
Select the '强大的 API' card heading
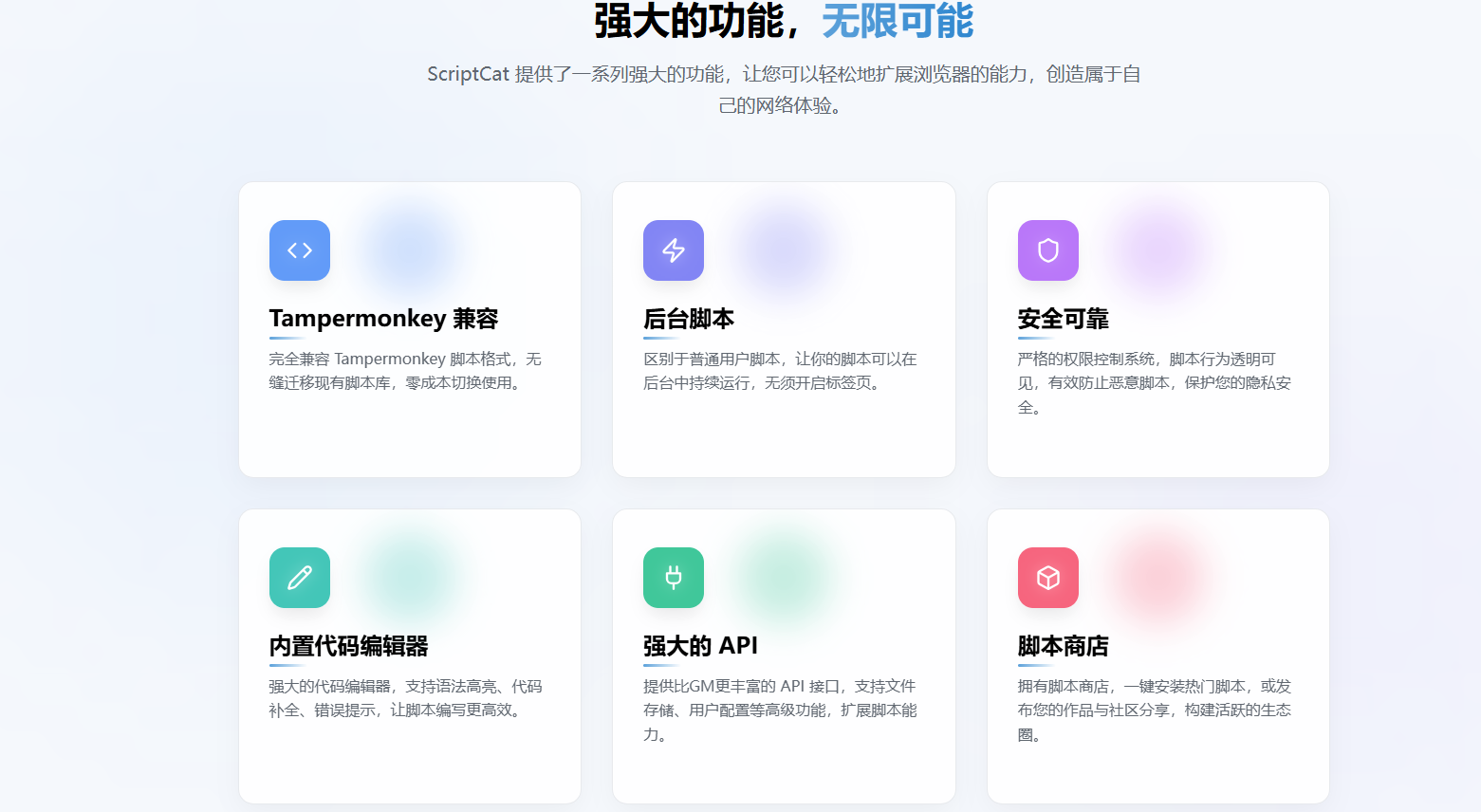click(700, 646)
